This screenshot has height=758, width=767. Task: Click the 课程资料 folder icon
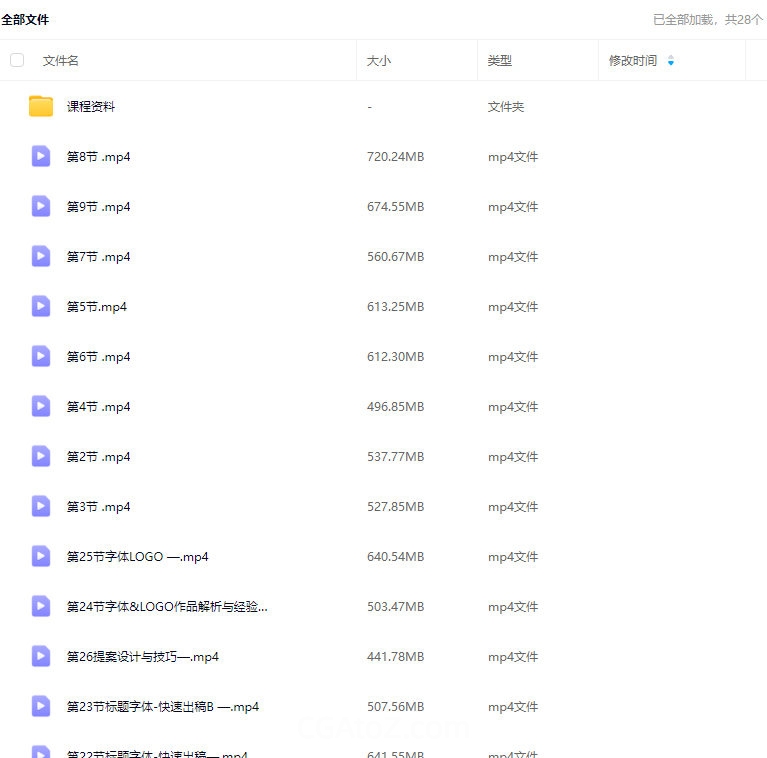click(41, 106)
